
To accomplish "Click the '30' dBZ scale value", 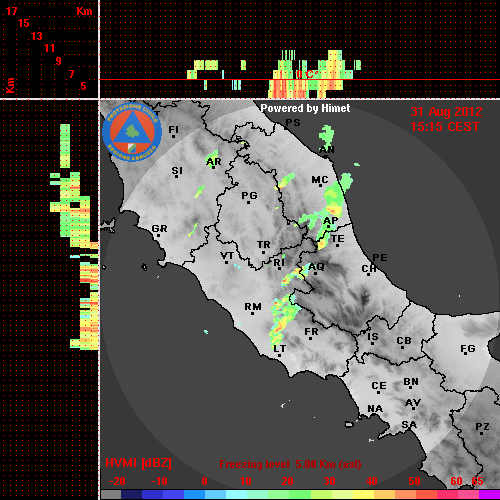I will (329, 481).
